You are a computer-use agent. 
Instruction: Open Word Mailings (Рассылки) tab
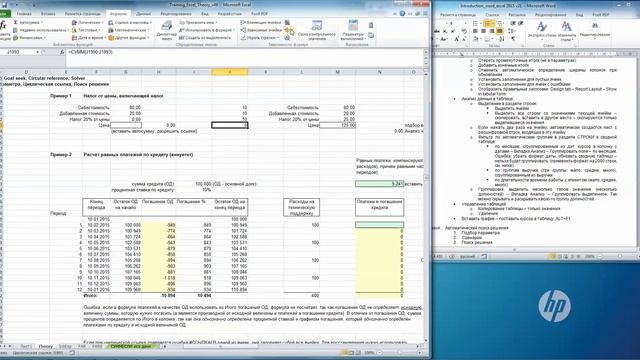pos(516,15)
